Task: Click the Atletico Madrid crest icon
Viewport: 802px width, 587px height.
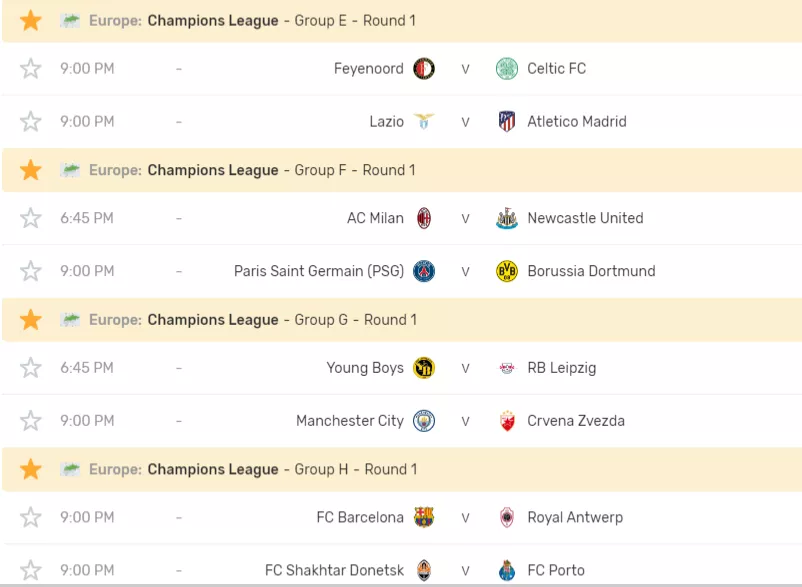Action: tap(507, 122)
